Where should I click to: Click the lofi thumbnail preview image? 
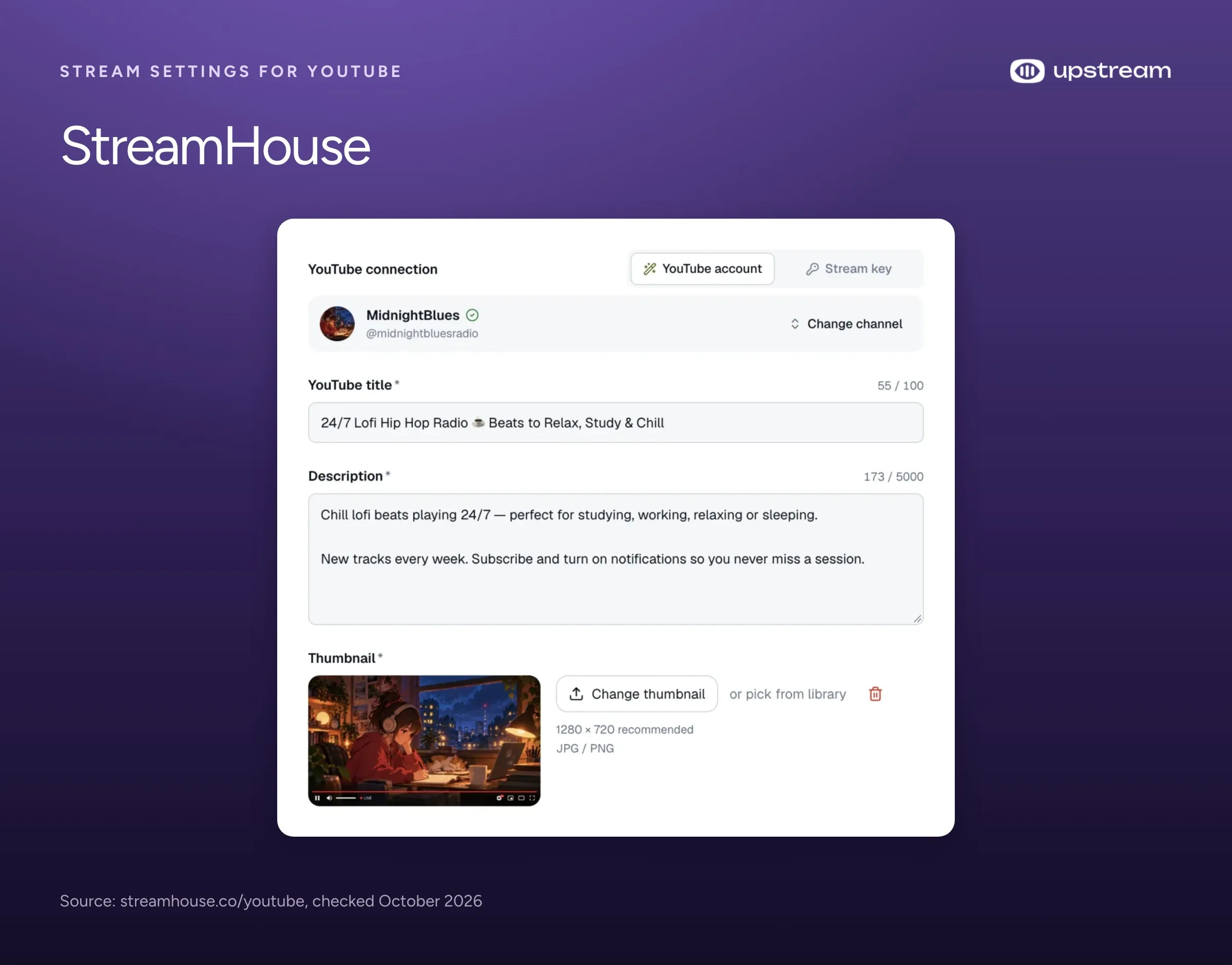(x=424, y=741)
